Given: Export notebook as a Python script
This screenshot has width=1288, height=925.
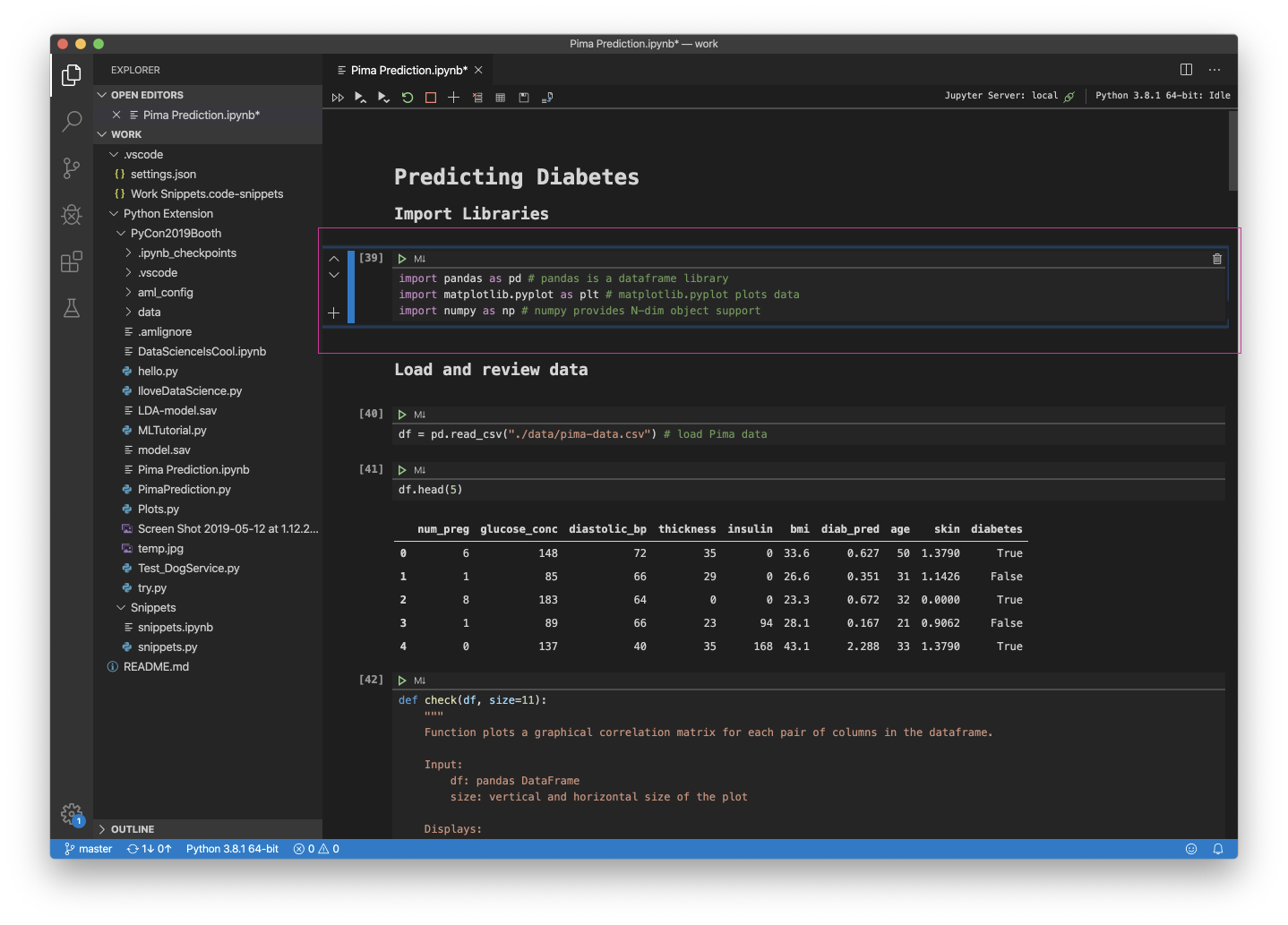Looking at the screenshot, I should (x=547, y=97).
